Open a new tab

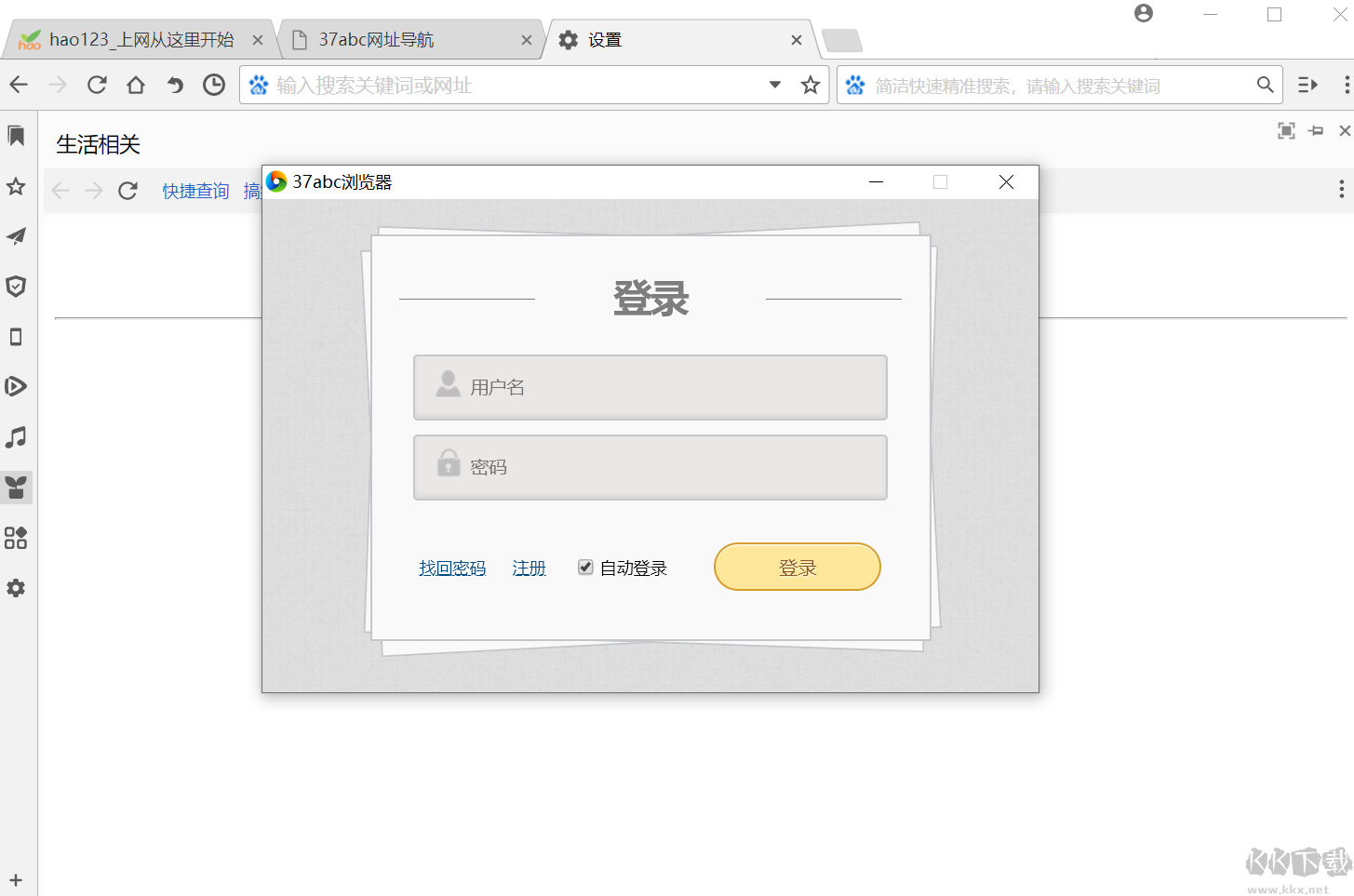pyautogui.click(x=842, y=40)
